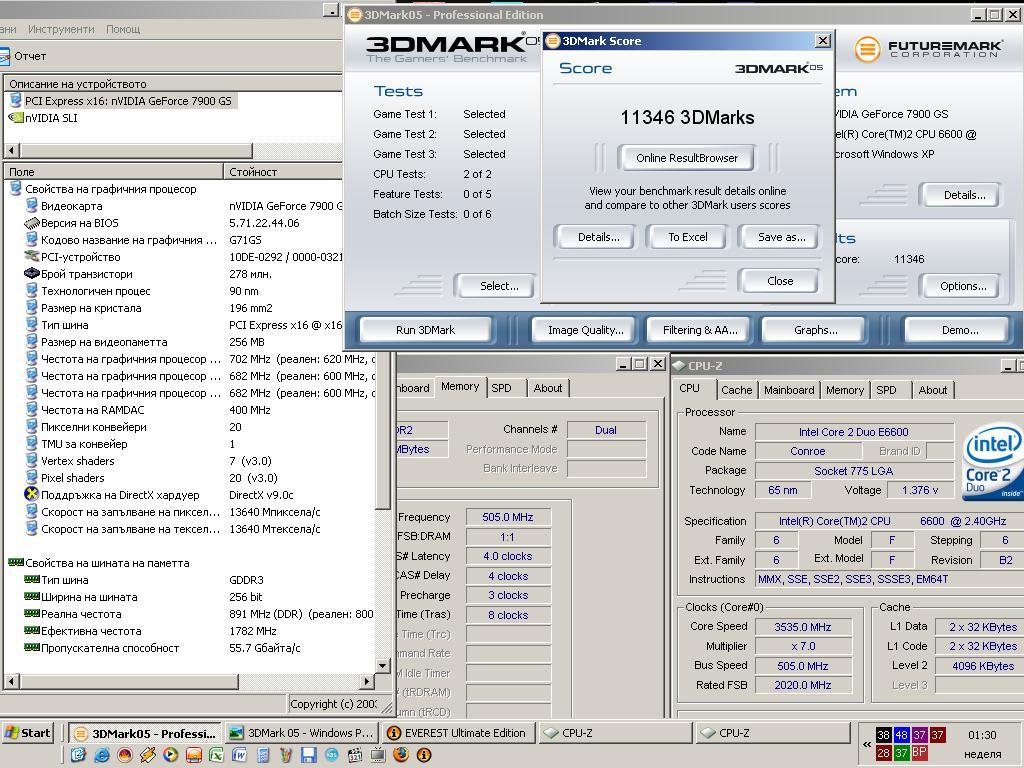Viewport: 1024px width, 768px height.
Task: Click the Поле column header in EVEREST
Action: coord(114,172)
